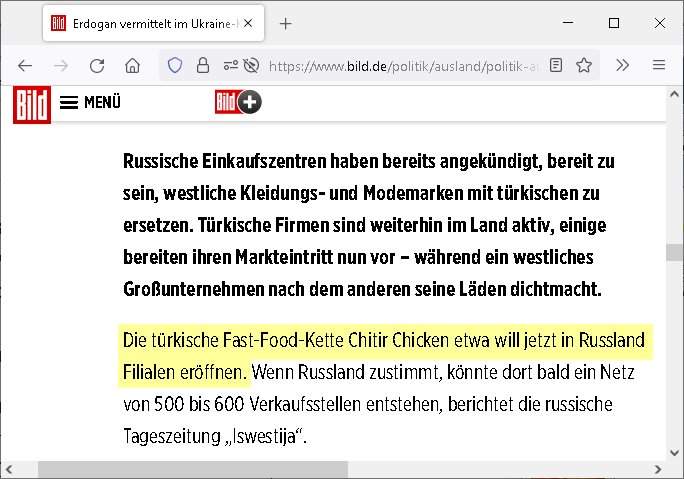Minimize the Firefox window
The width and height of the screenshot is (684, 479).
pos(568,23)
